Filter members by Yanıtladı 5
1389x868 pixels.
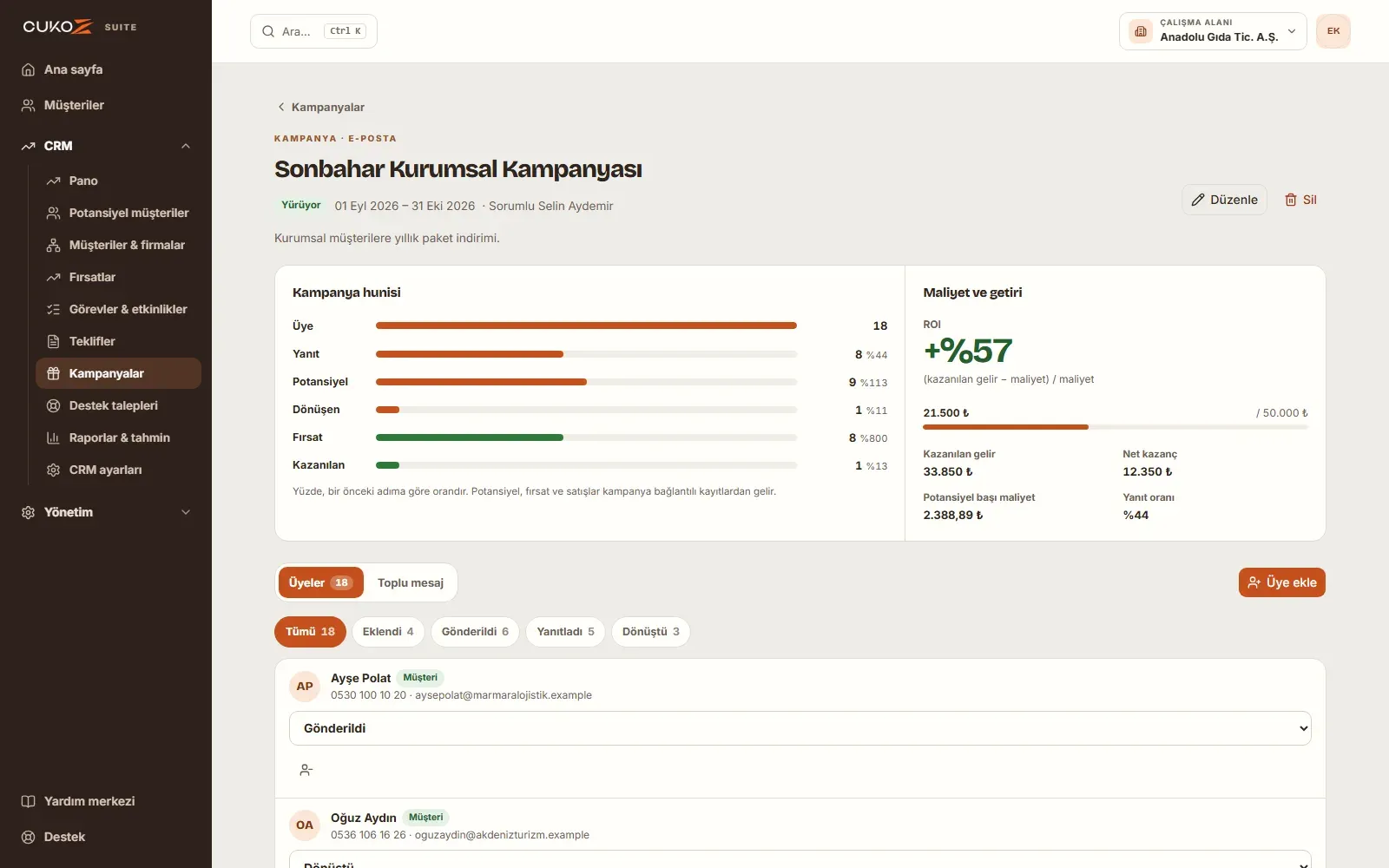pos(565,632)
